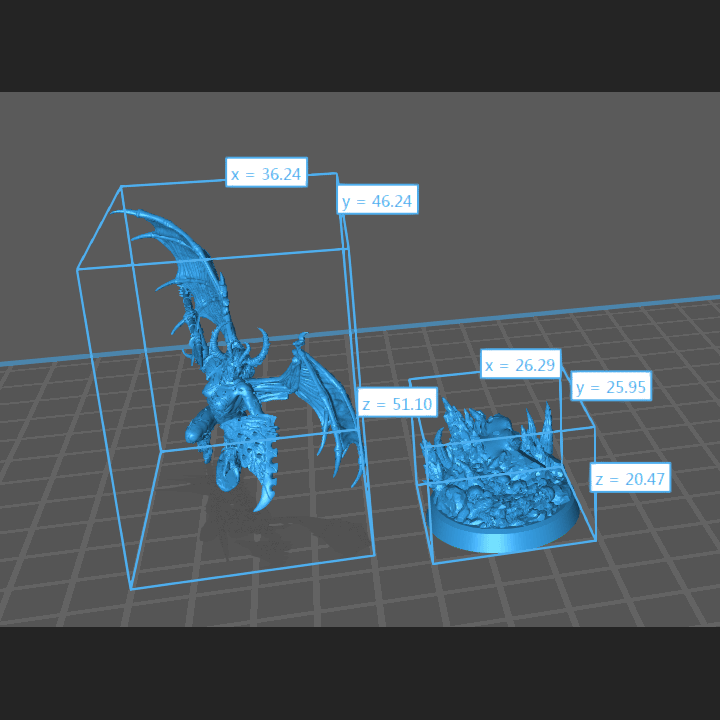The image size is (720, 720).
Task: Select the x = 26.29 dimension label
Action: tap(519, 366)
